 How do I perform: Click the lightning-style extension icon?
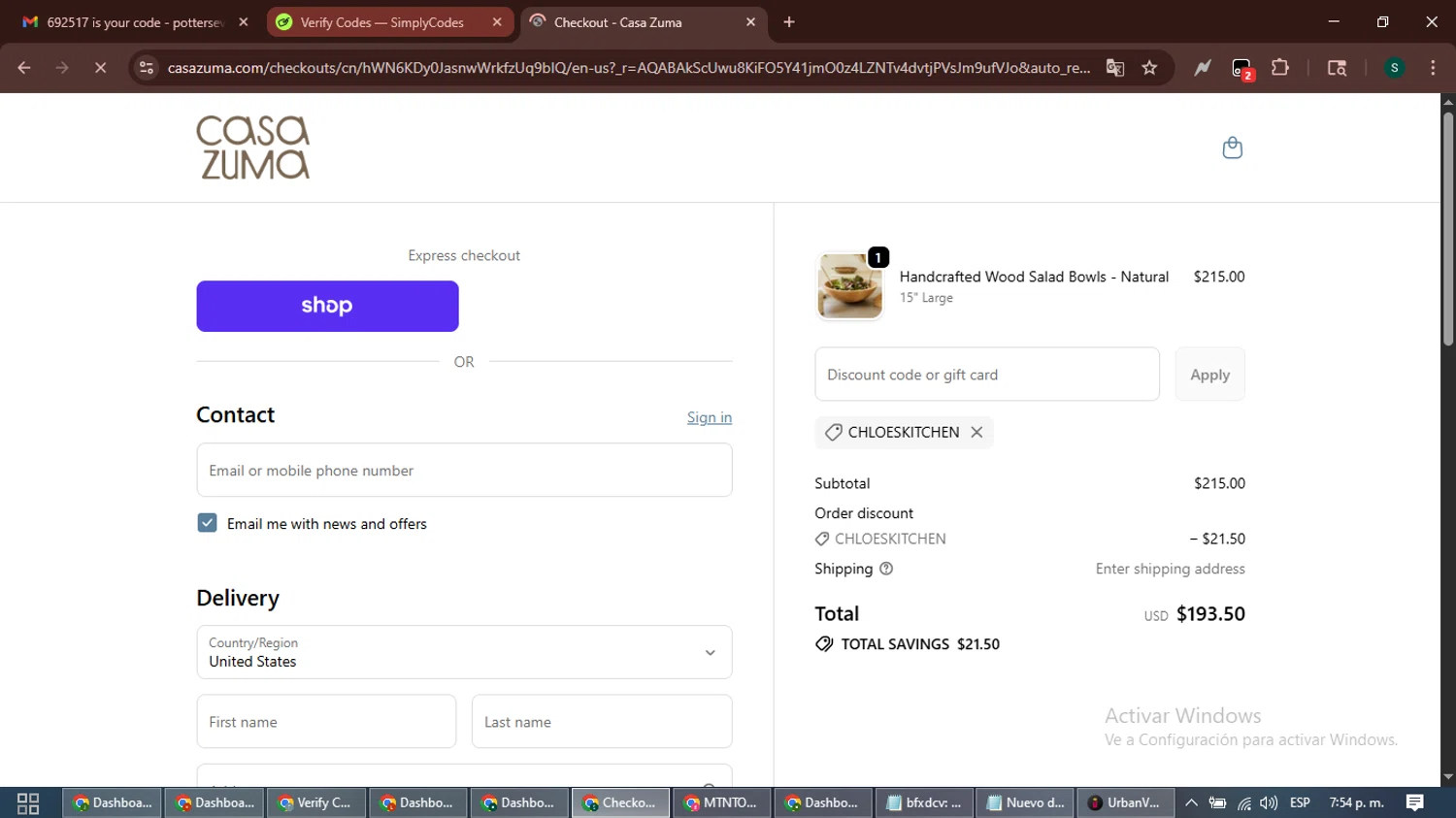click(x=1203, y=68)
